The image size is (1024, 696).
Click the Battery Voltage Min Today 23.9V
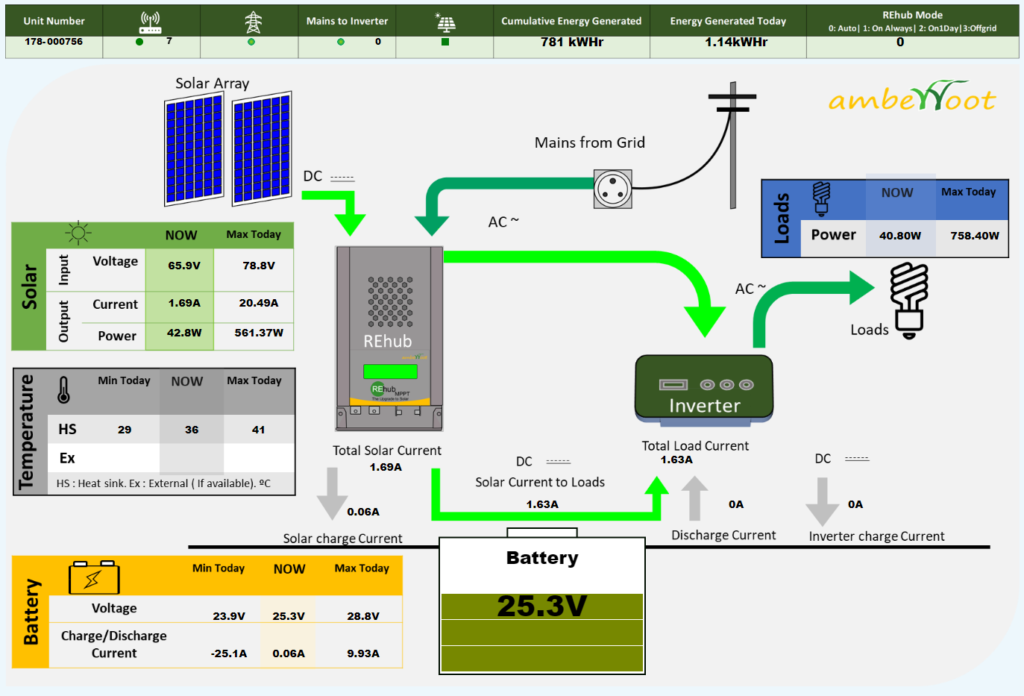coord(229,616)
